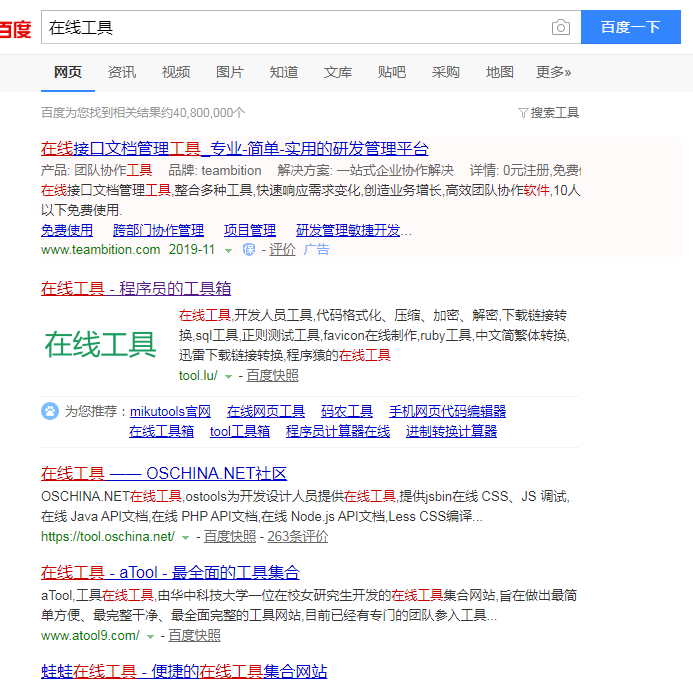Open recommended link 进制转换计算器
Viewport: 693px width, 689px height.
451,431
